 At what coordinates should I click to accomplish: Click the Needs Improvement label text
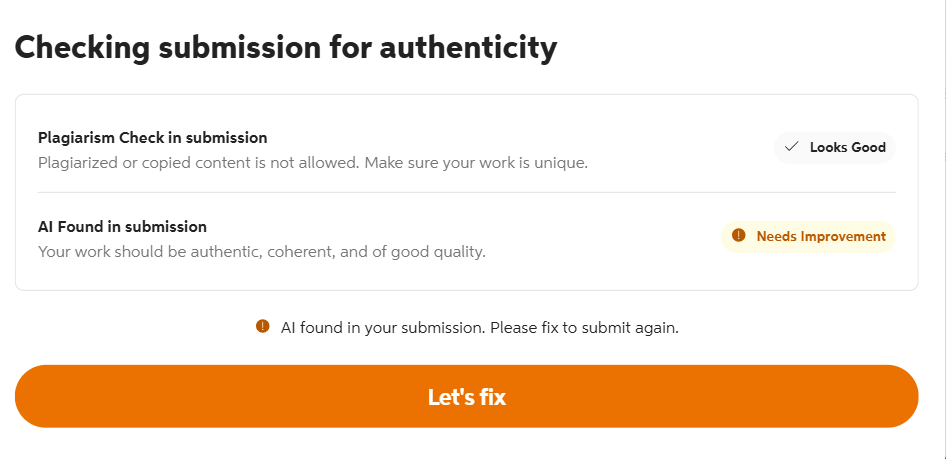tap(821, 237)
